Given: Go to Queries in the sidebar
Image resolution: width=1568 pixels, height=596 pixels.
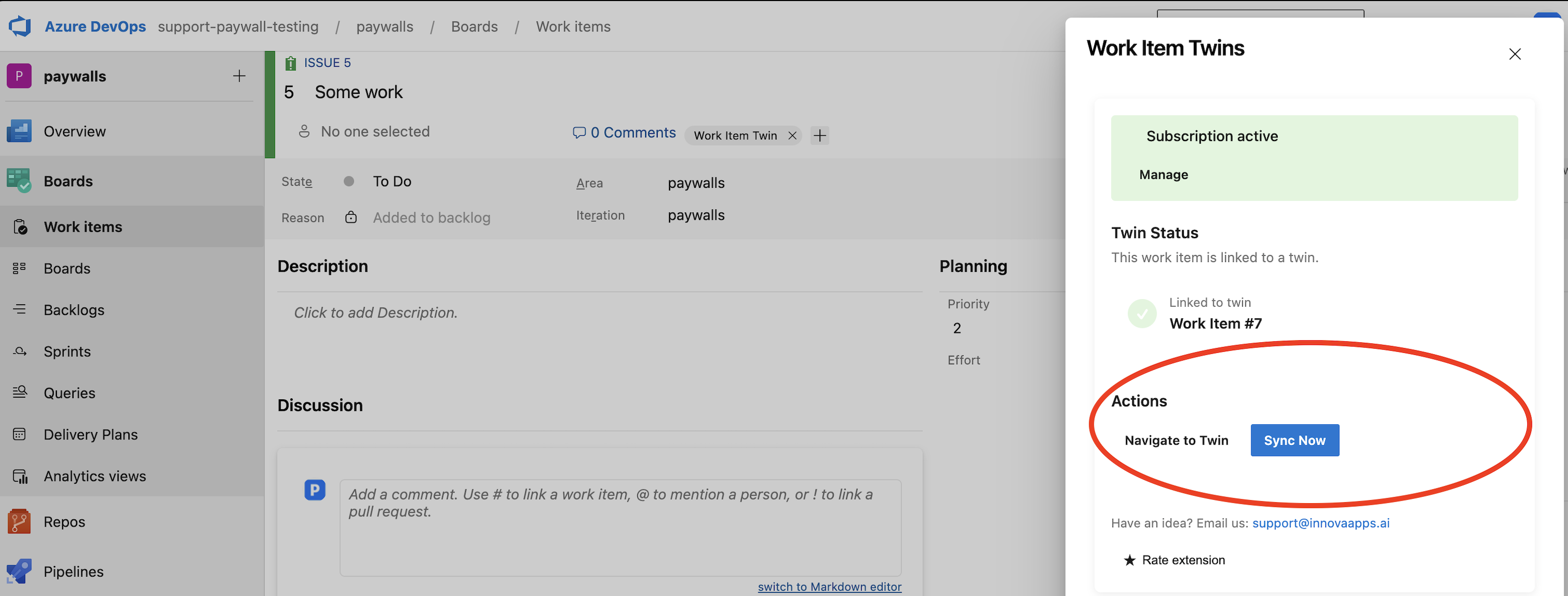Looking at the screenshot, I should coord(69,392).
